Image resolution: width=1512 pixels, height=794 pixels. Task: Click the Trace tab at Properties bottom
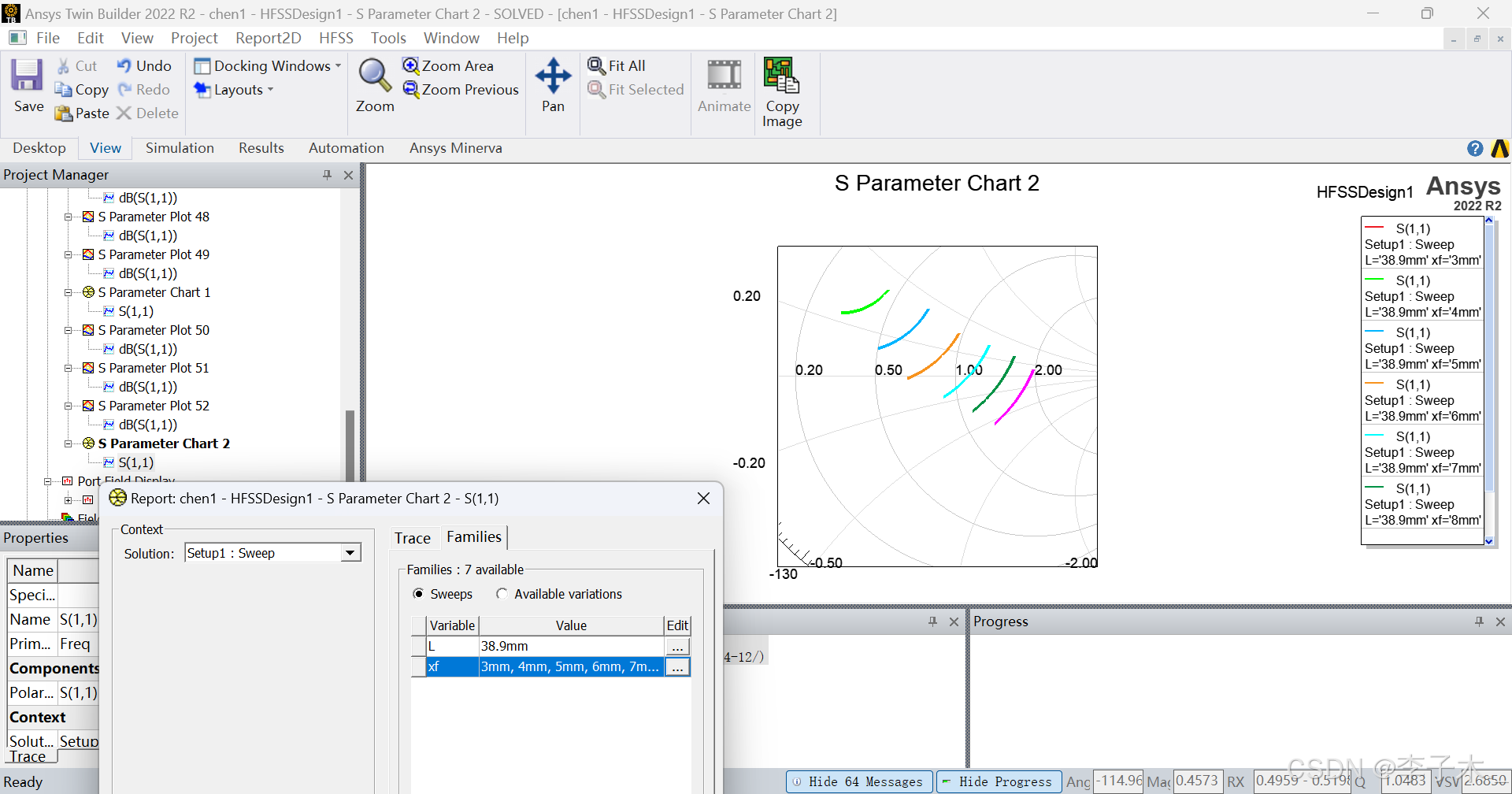point(28,757)
